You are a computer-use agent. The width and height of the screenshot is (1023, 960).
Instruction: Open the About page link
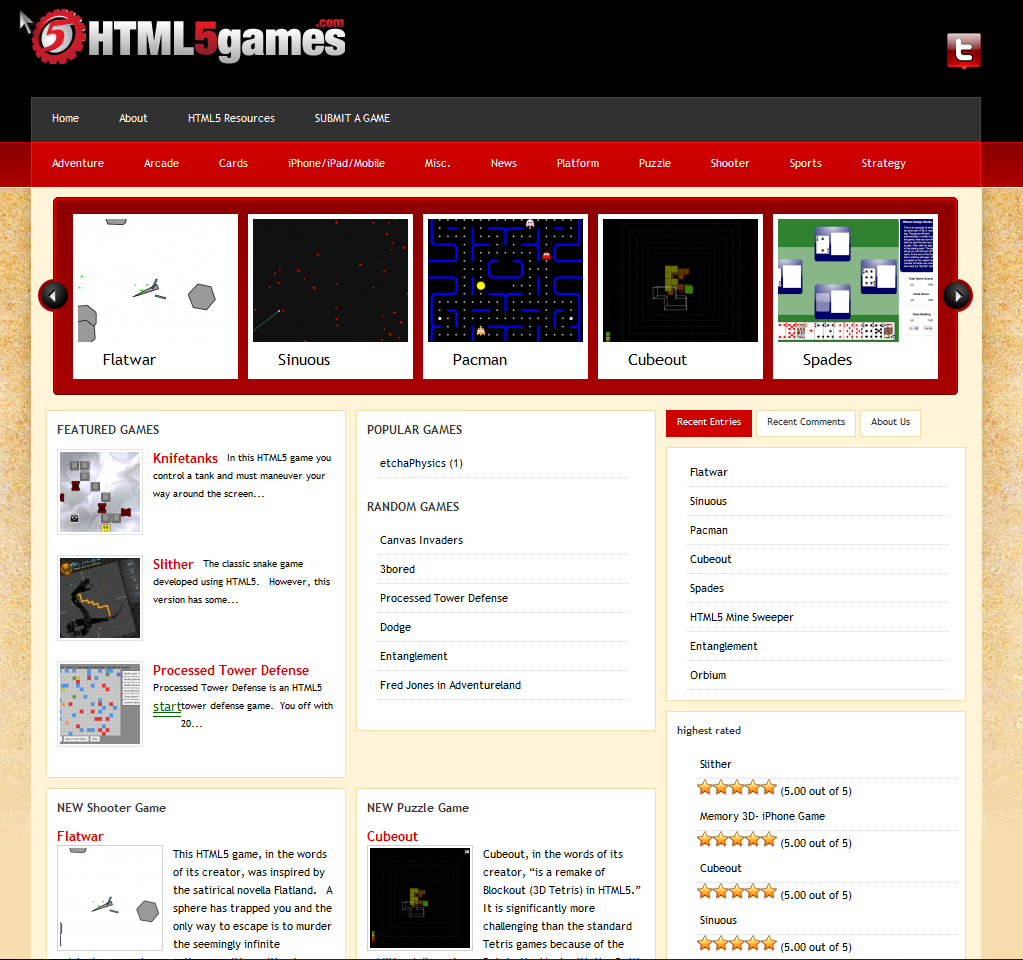coord(133,118)
